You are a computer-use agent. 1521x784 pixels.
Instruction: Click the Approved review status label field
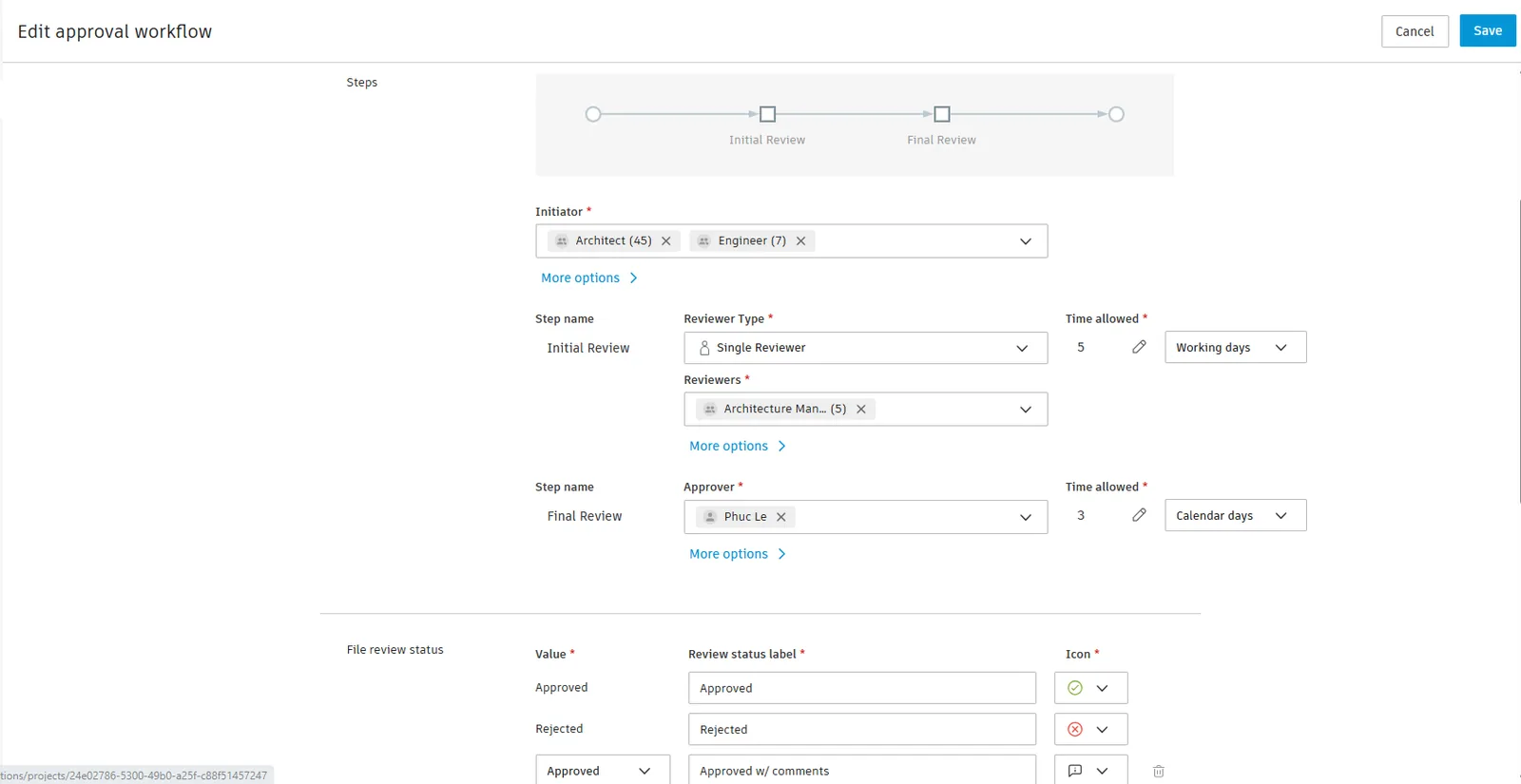coord(862,688)
